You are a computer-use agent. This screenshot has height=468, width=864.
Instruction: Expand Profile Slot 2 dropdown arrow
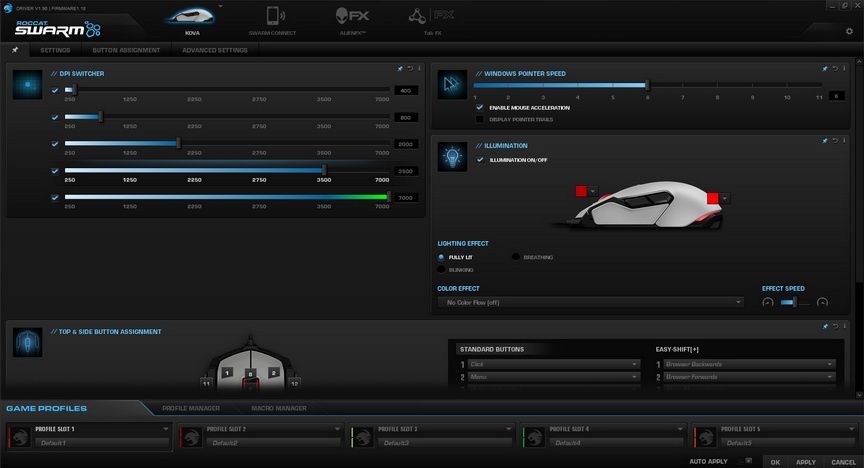click(337, 428)
